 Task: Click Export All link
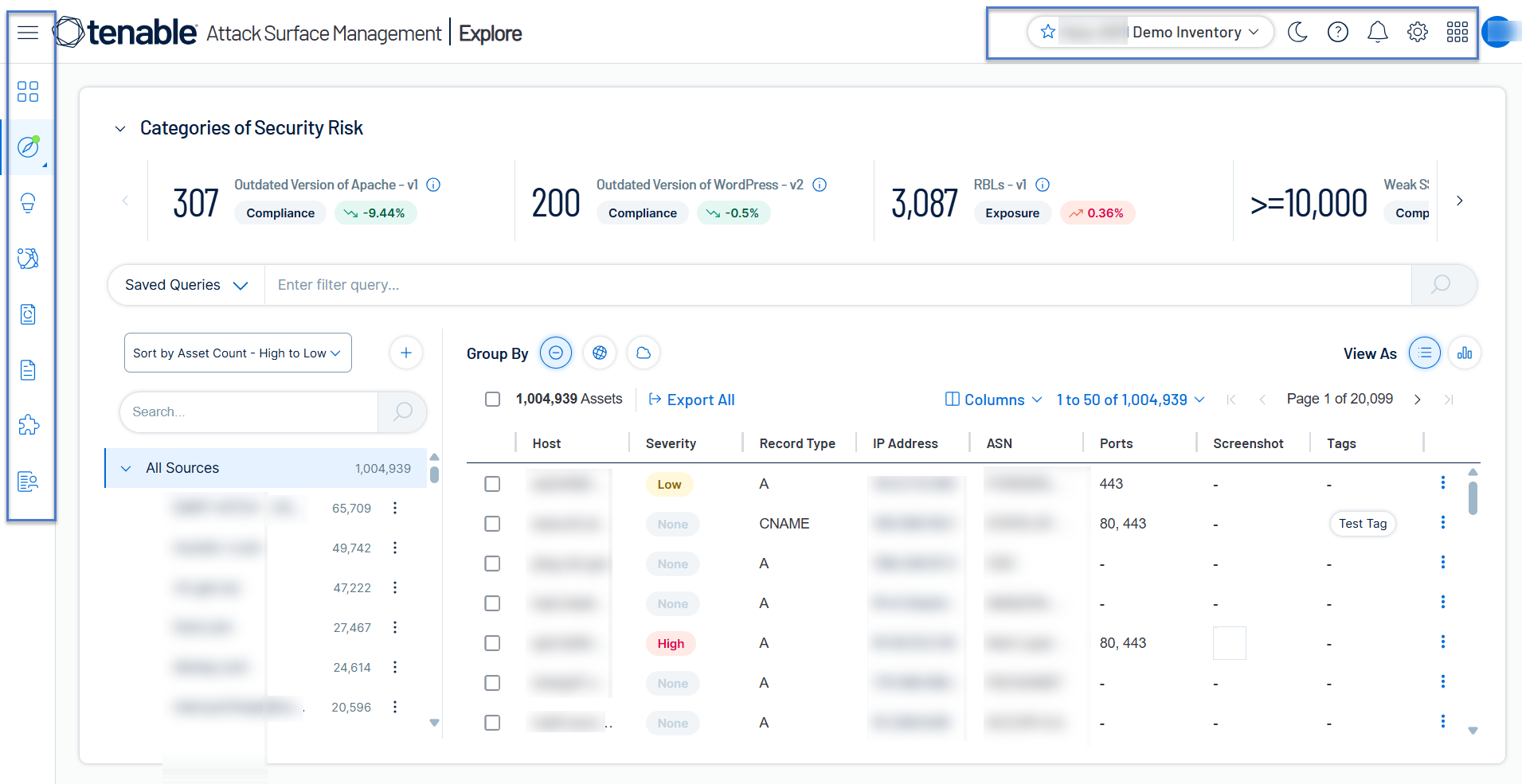[x=691, y=400]
